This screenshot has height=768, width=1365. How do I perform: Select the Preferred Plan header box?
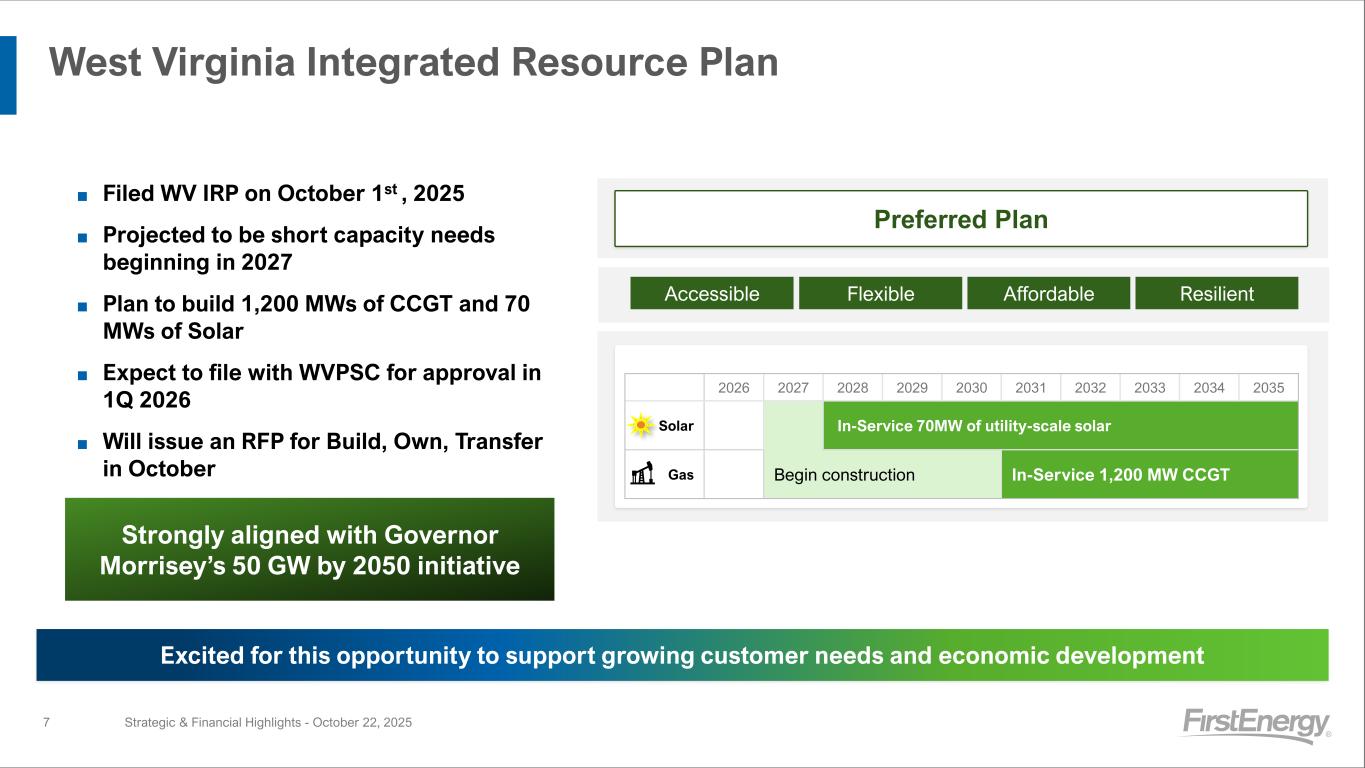point(961,219)
